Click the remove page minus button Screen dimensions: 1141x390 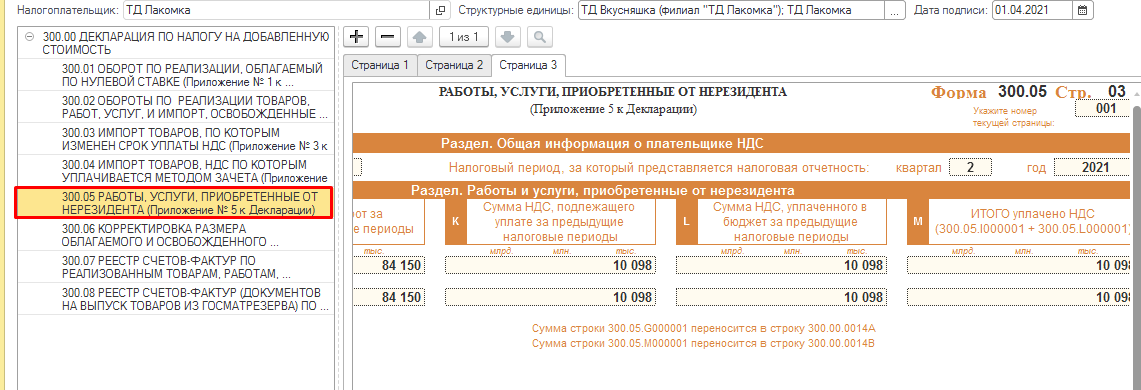coord(389,36)
